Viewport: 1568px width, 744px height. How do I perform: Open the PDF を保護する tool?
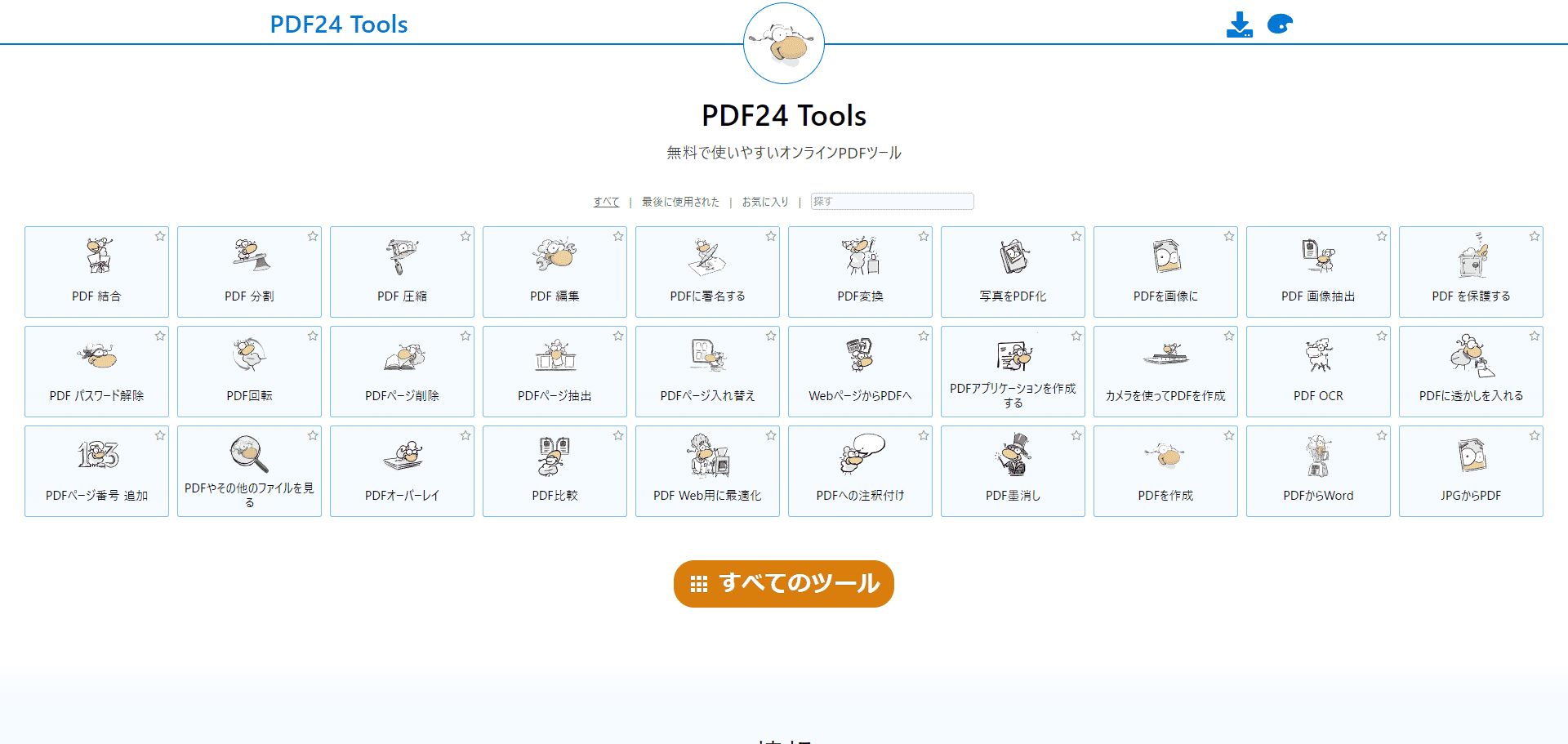tap(1471, 272)
